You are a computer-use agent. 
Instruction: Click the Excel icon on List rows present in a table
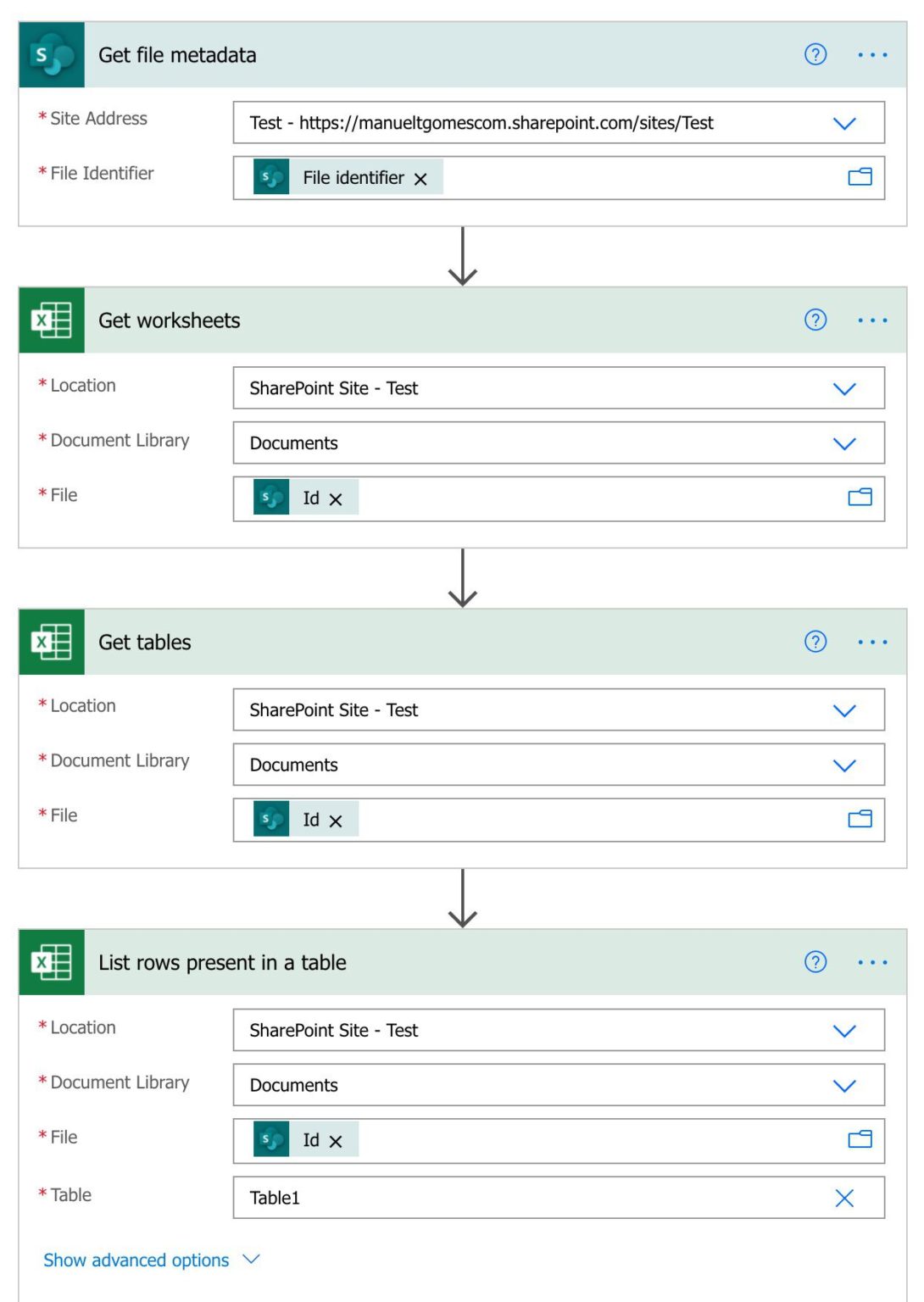pyautogui.click(x=53, y=962)
